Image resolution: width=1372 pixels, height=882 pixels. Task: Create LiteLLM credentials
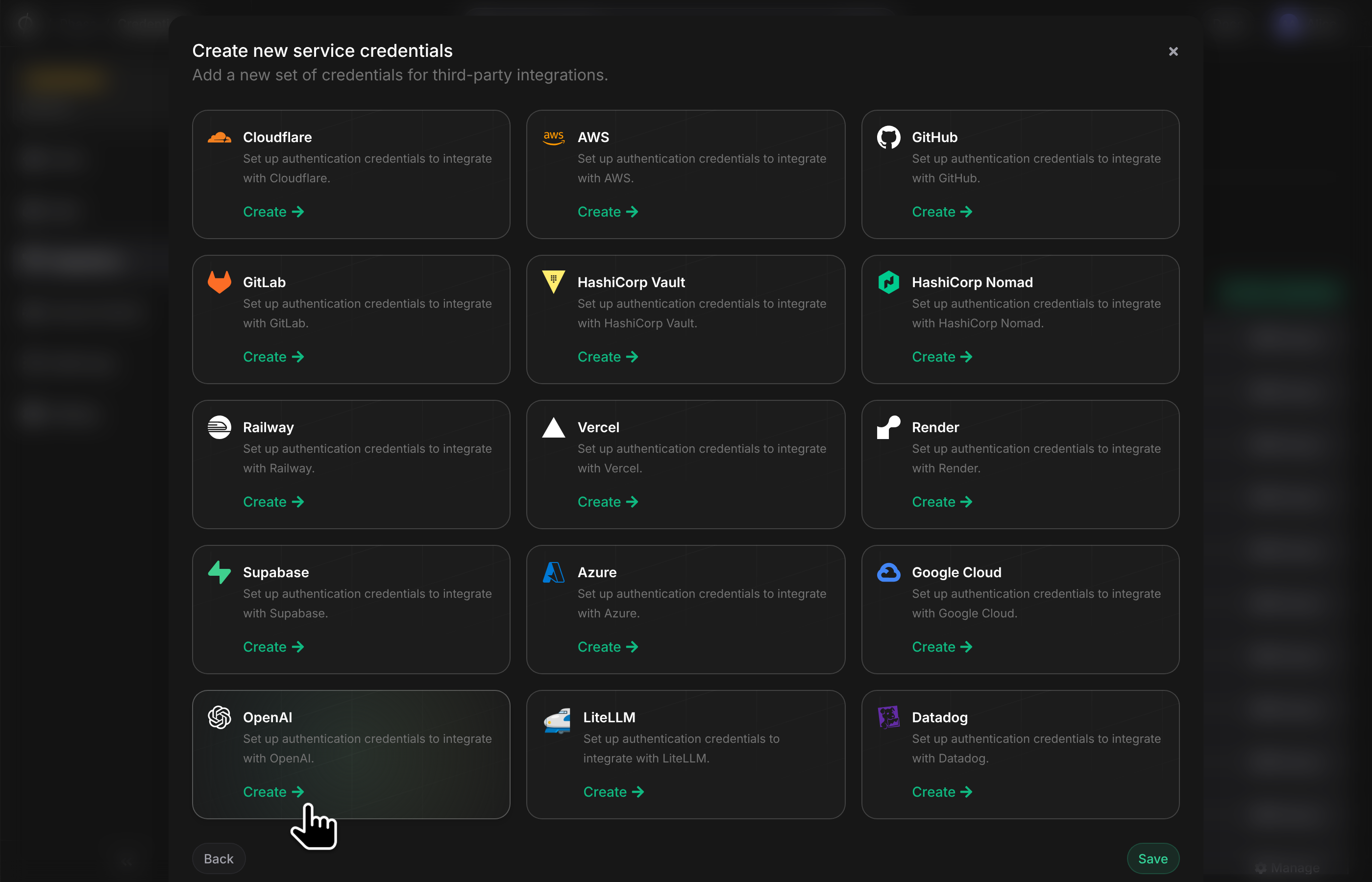(x=613, y=791)
